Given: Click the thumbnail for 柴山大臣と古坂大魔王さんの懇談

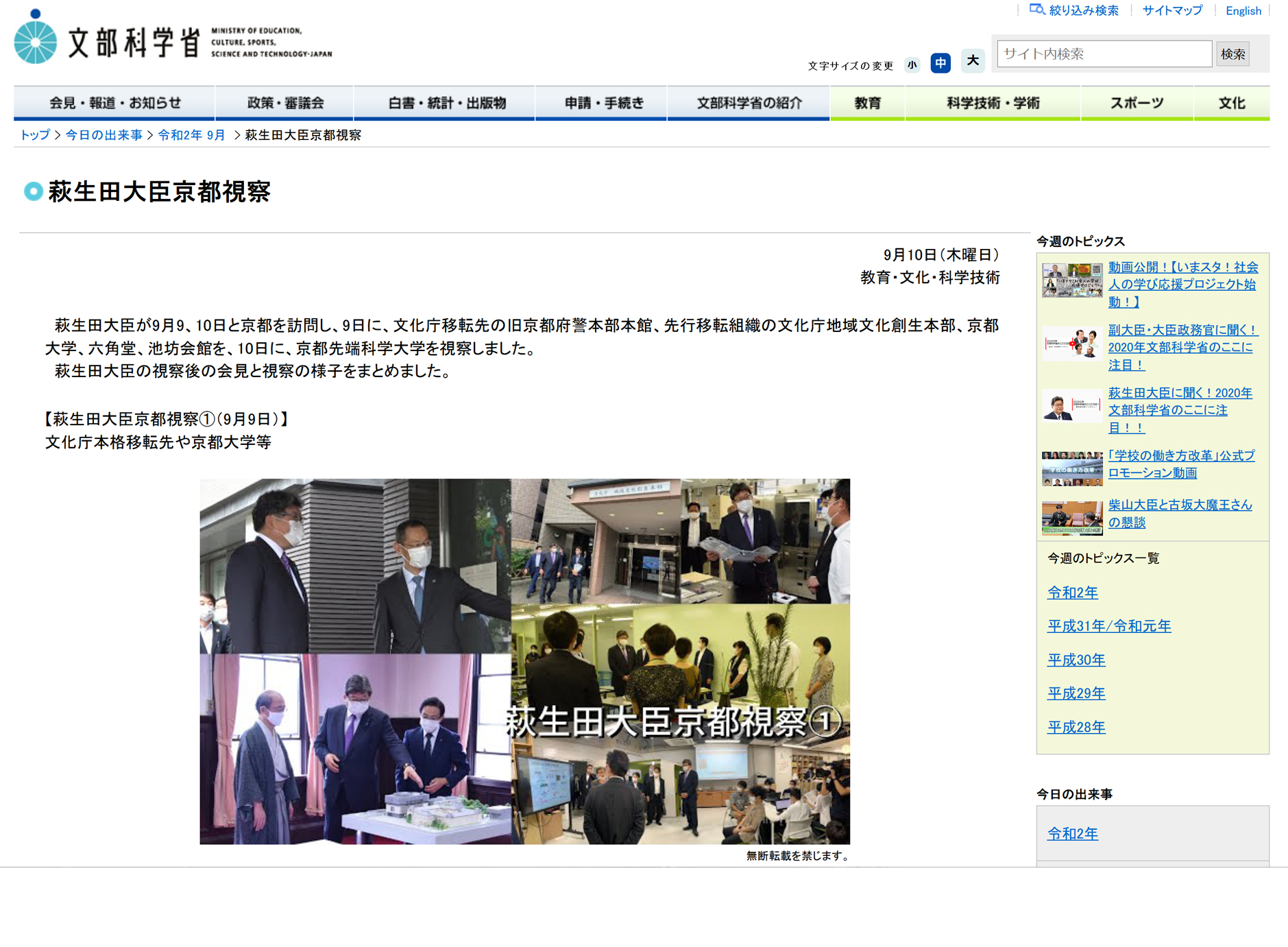Looking at the screenshot, I should coord(1071,518).
